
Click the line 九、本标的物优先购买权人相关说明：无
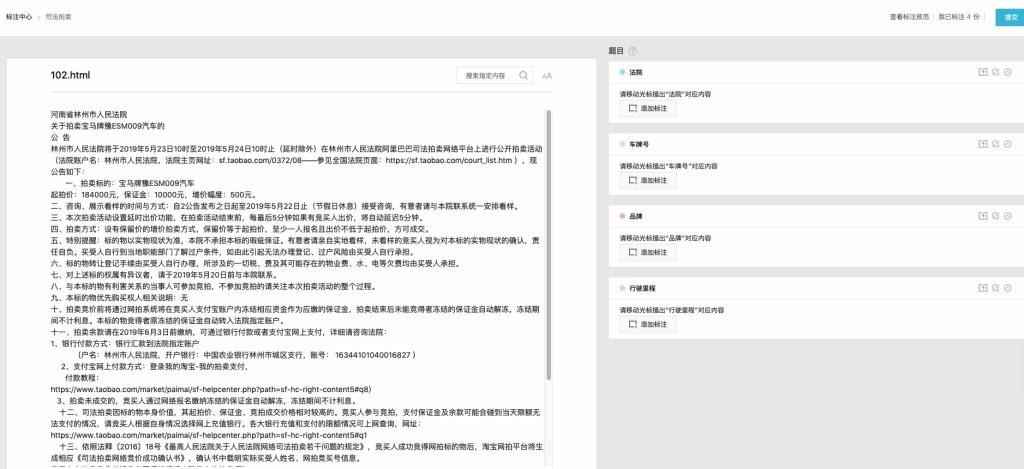pyautogui.click(x=119, y=298)
